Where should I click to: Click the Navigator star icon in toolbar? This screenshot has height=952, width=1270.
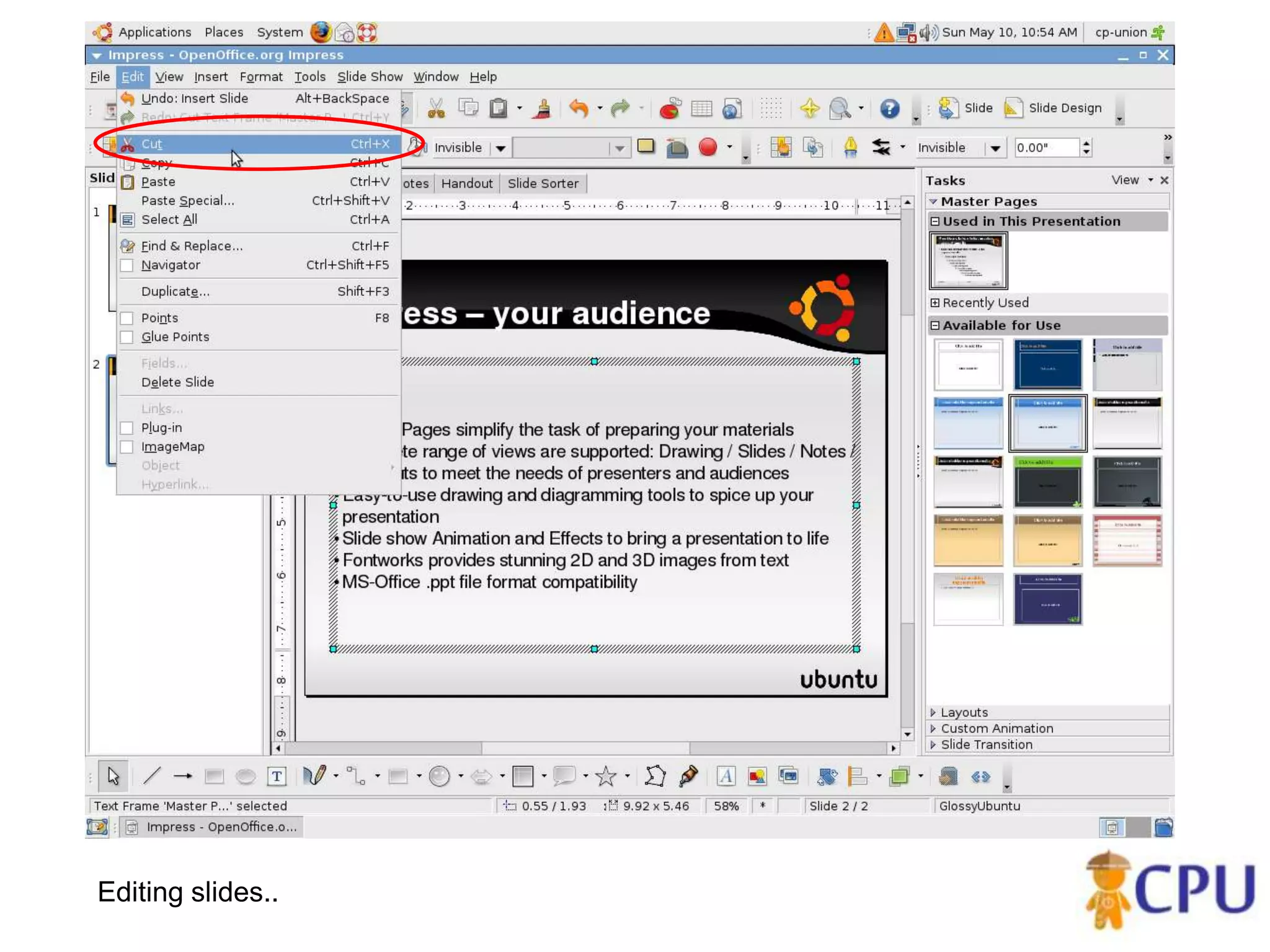click(809, 108)
